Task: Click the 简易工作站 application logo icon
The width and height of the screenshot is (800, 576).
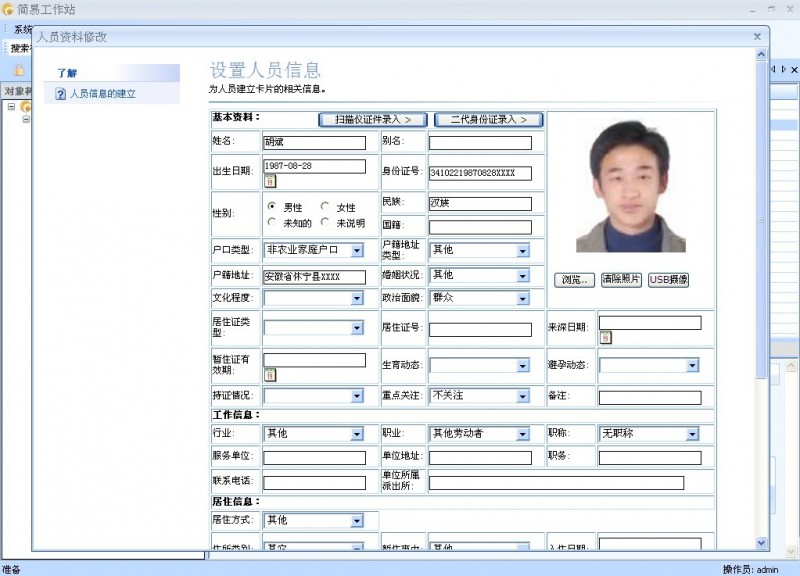Action: [x=7, y=9]
